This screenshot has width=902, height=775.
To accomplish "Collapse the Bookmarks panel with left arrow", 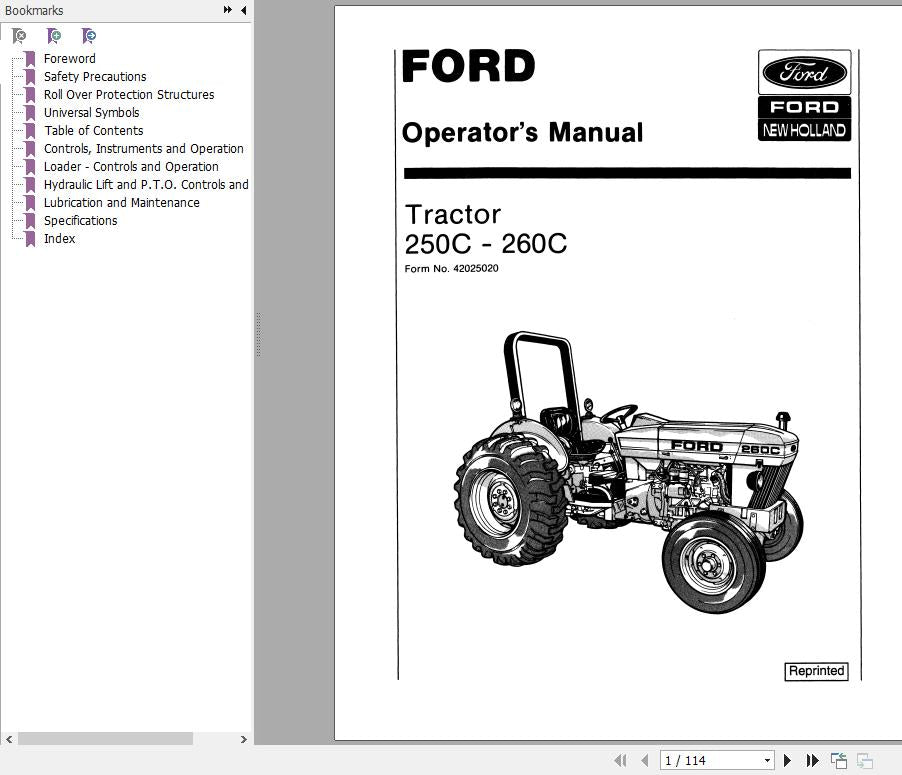I will (243, 10).
